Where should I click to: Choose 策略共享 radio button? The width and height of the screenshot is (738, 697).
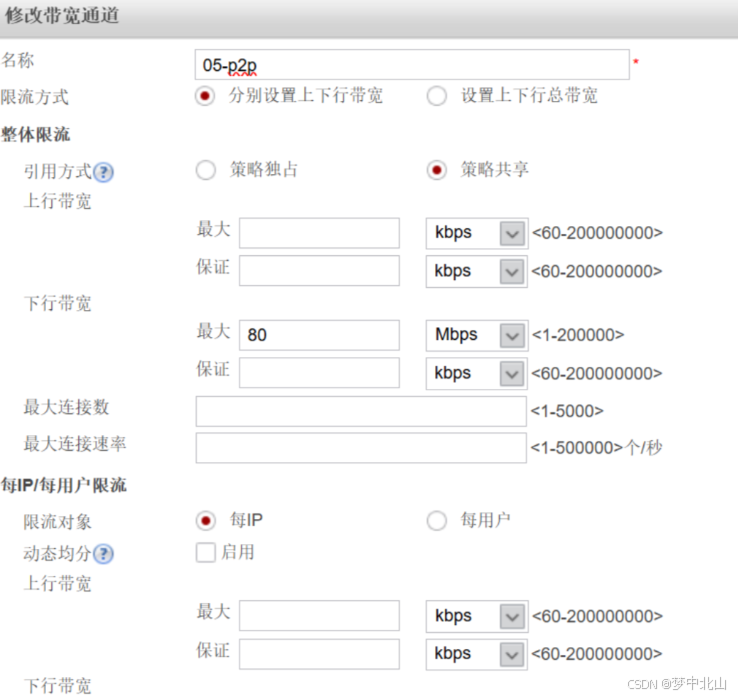[437, 170]
